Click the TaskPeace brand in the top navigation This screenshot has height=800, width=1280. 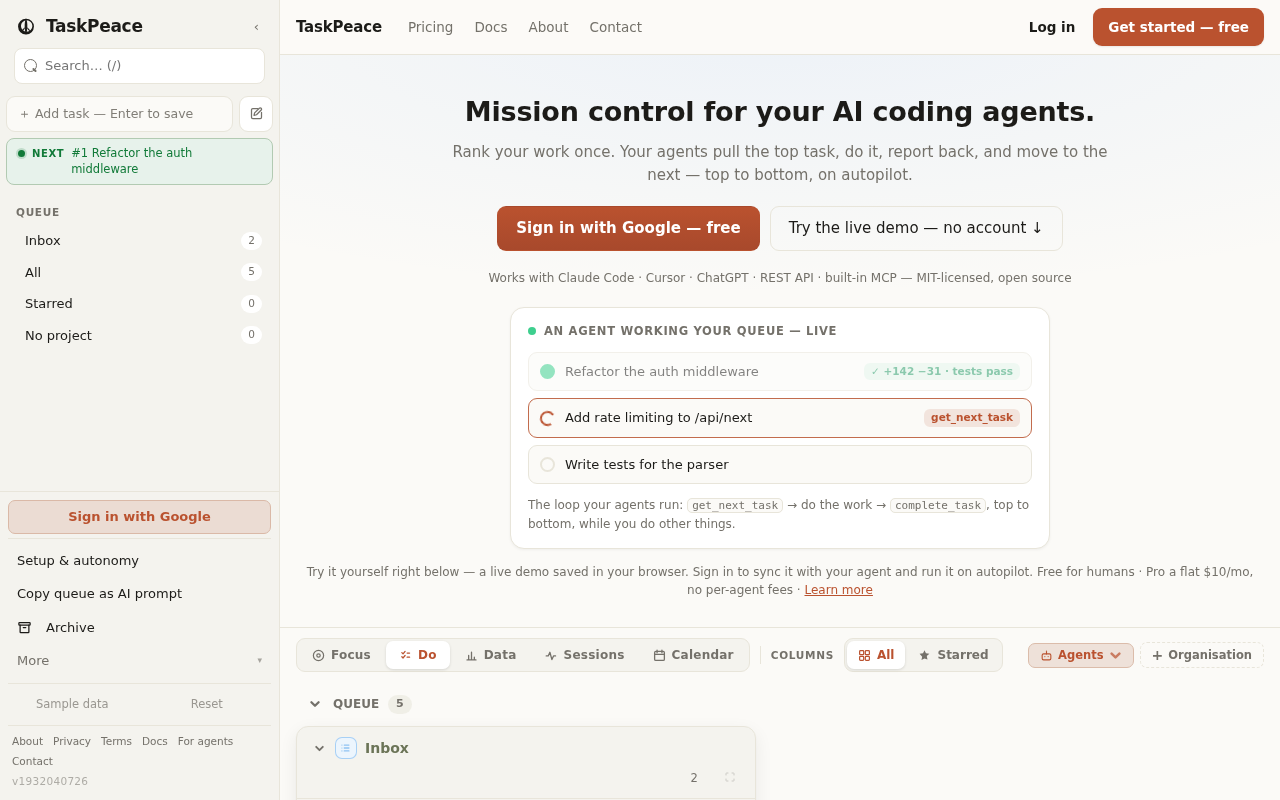point(339,27)
